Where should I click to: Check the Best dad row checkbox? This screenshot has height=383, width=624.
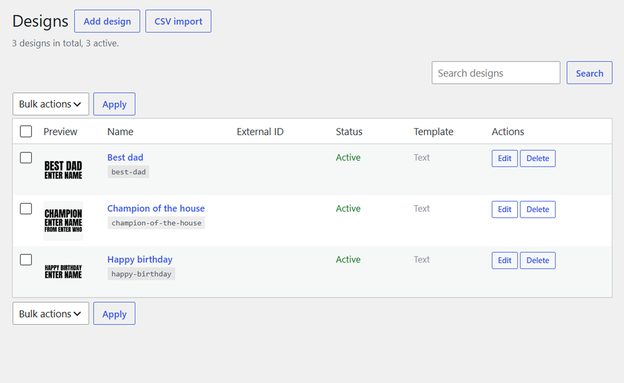pos(26,158)
